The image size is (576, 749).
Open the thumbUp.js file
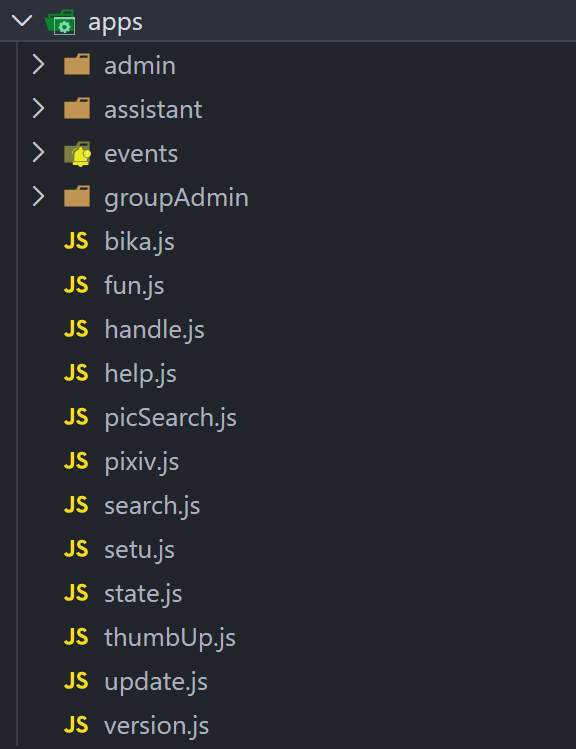(170, 637)
